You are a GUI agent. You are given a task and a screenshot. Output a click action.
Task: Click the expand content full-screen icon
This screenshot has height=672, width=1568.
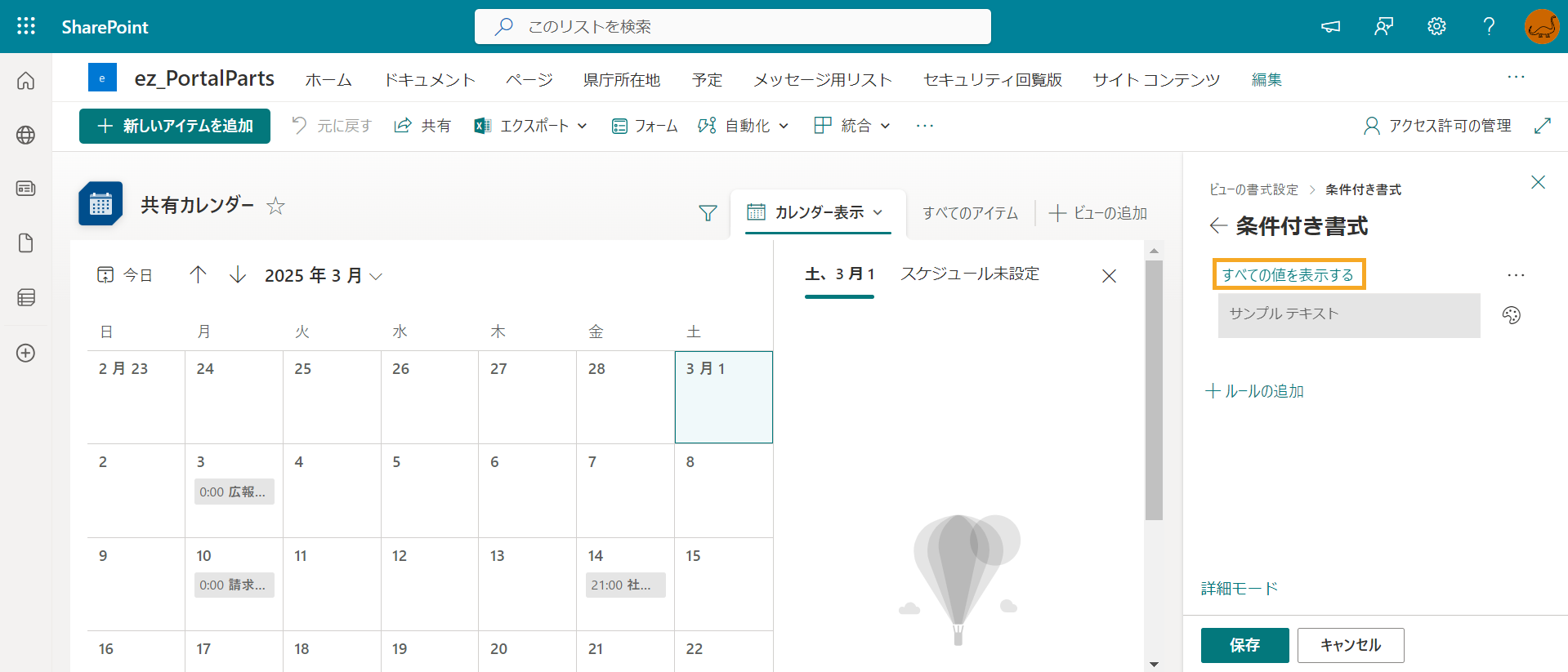1543,126
